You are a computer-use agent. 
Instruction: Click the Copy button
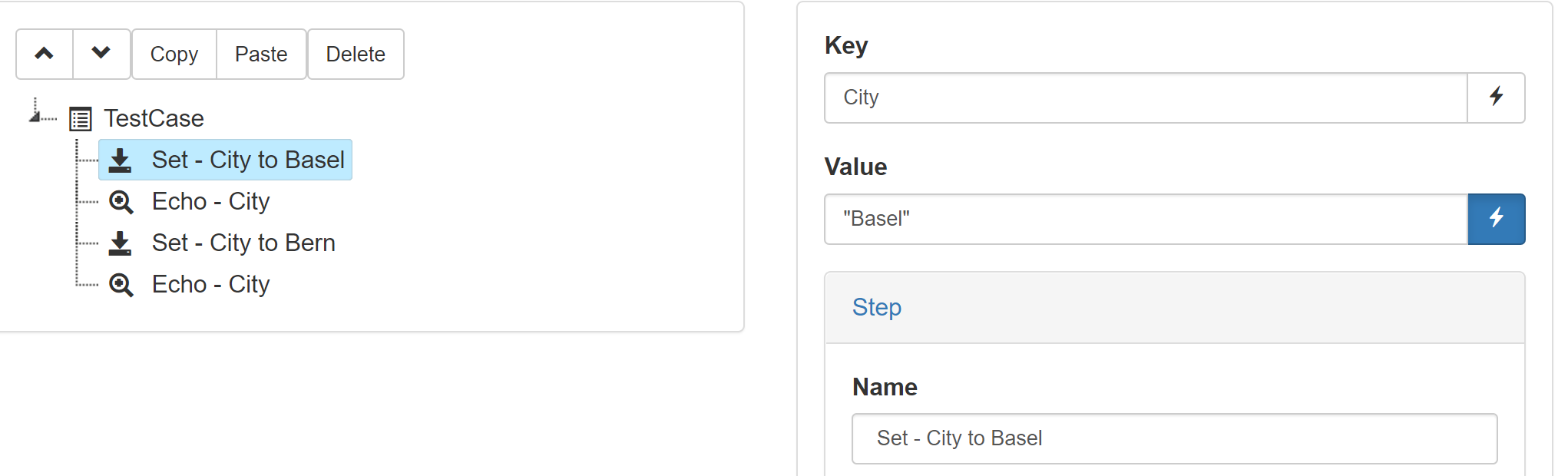pyautogui.click(x=174, y=54)
